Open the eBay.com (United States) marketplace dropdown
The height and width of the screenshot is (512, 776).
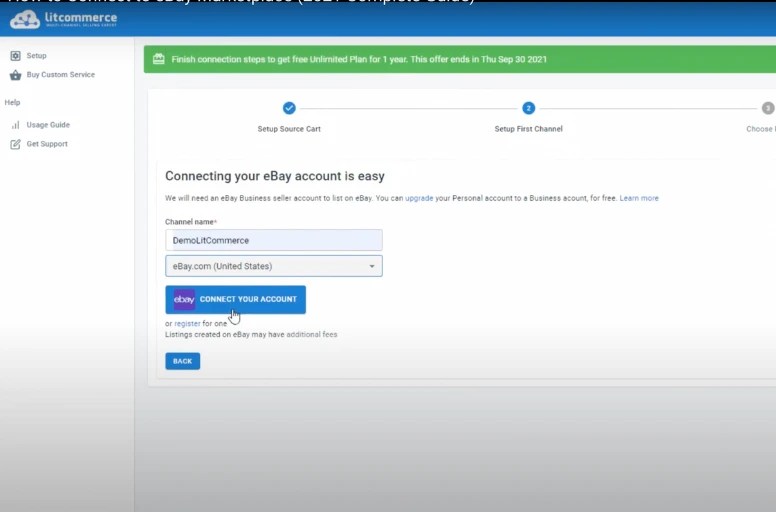point(274,266)
